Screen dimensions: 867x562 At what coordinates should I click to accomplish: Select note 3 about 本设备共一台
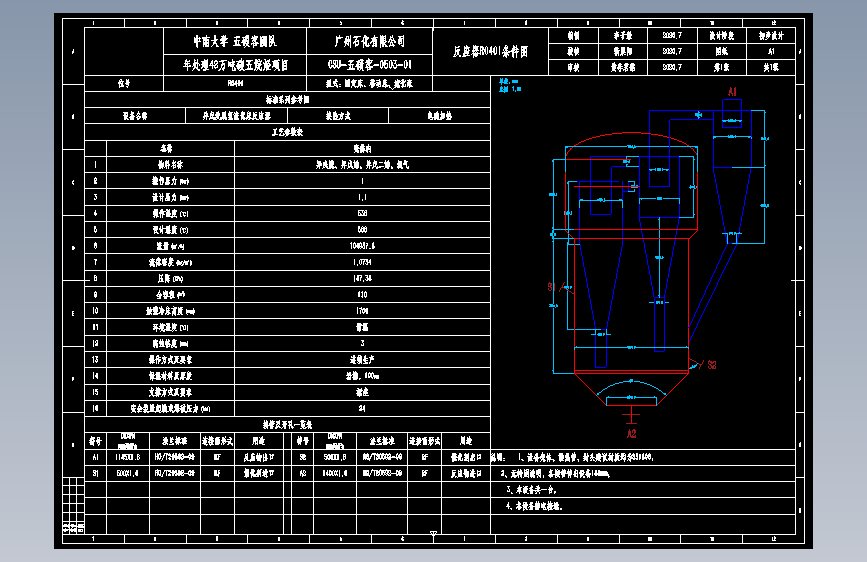531,490
